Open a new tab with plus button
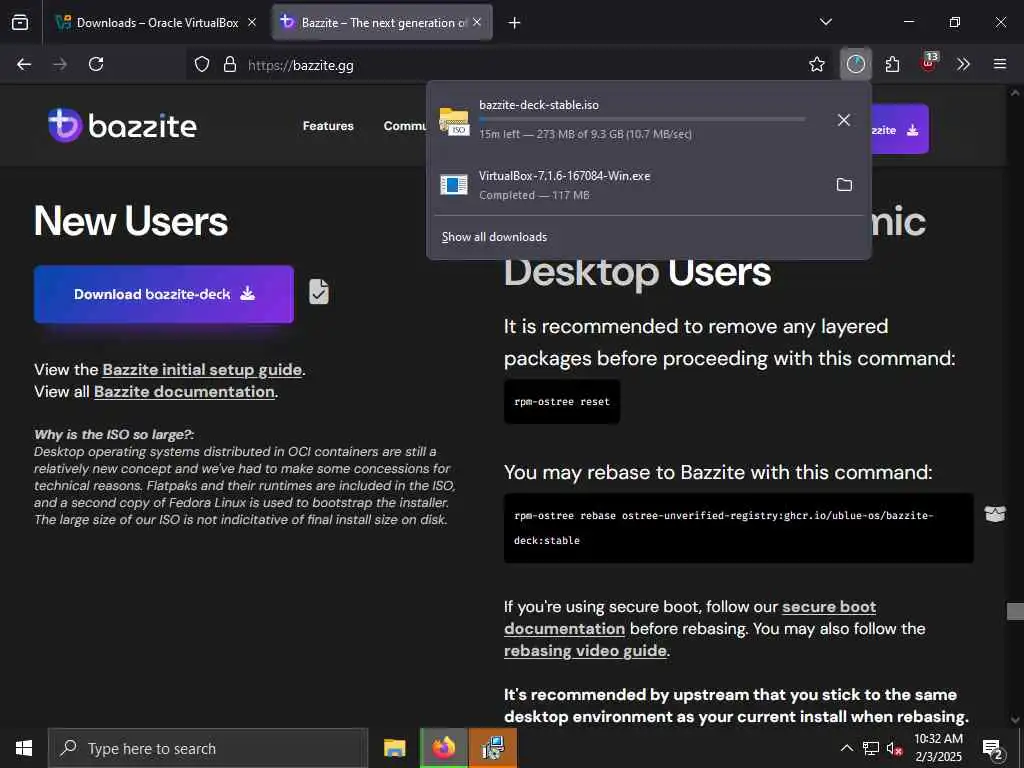The image size is (1024, 768). 515,23
